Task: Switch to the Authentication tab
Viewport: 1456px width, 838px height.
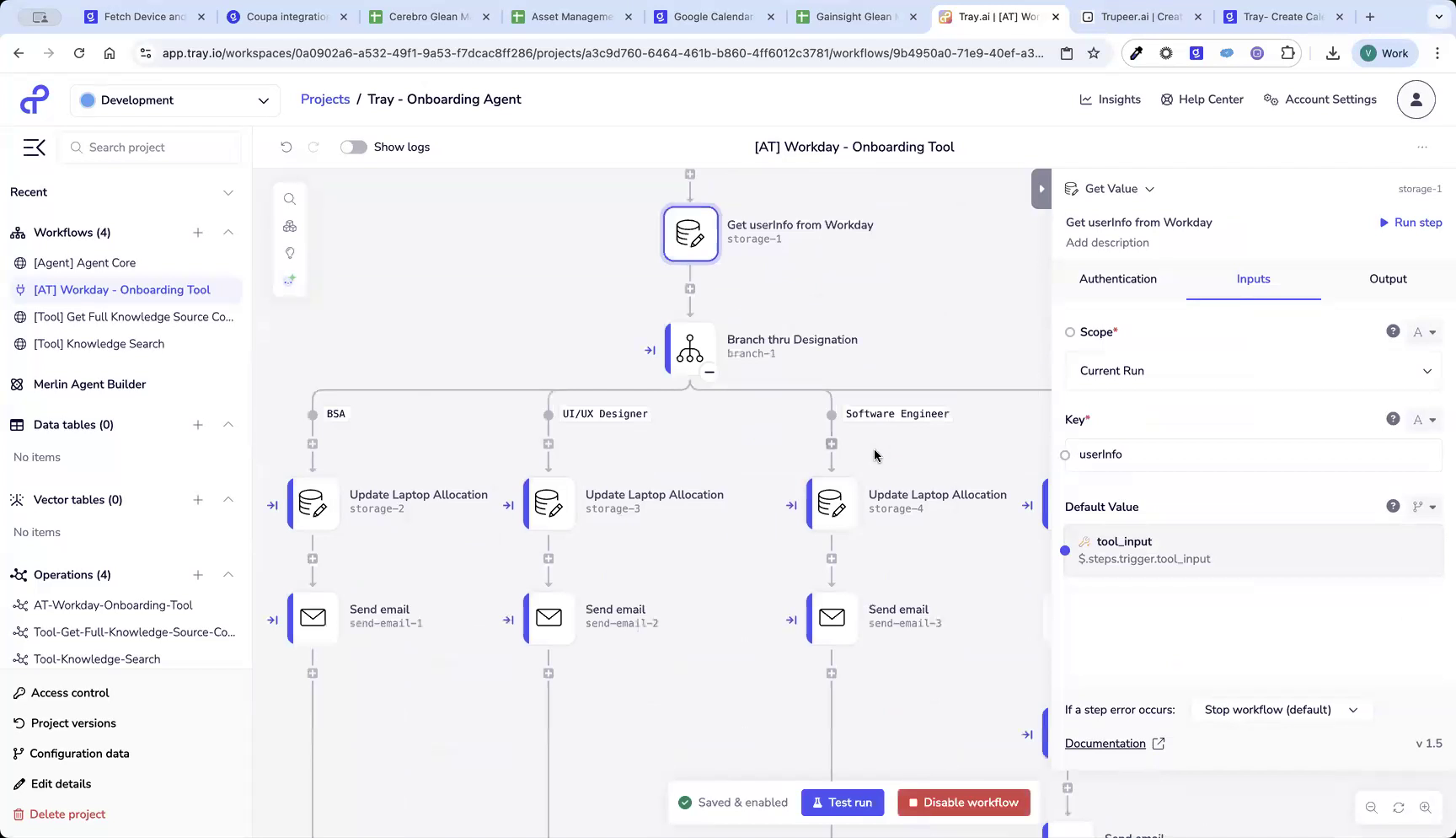Action: pyautogui.click(x=1118, y=279)
